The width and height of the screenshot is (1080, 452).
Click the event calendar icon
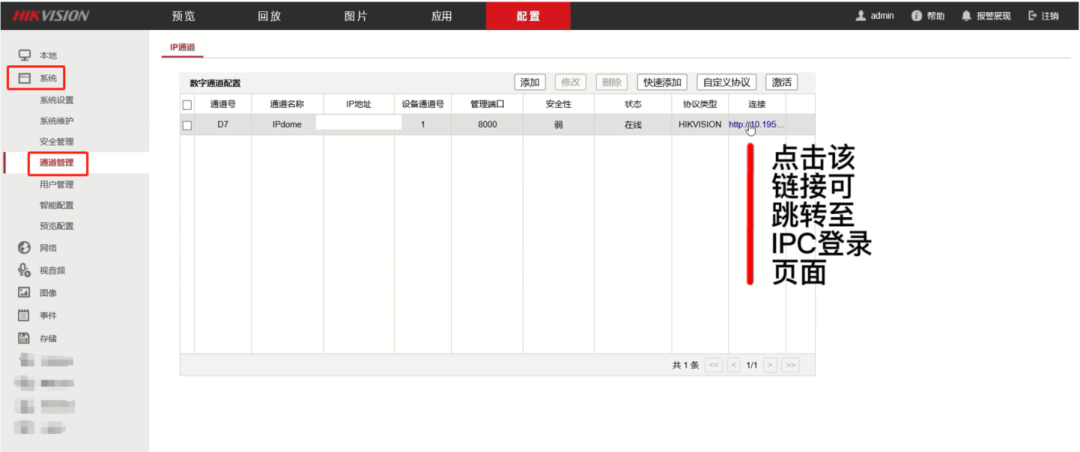pos(25,315)
